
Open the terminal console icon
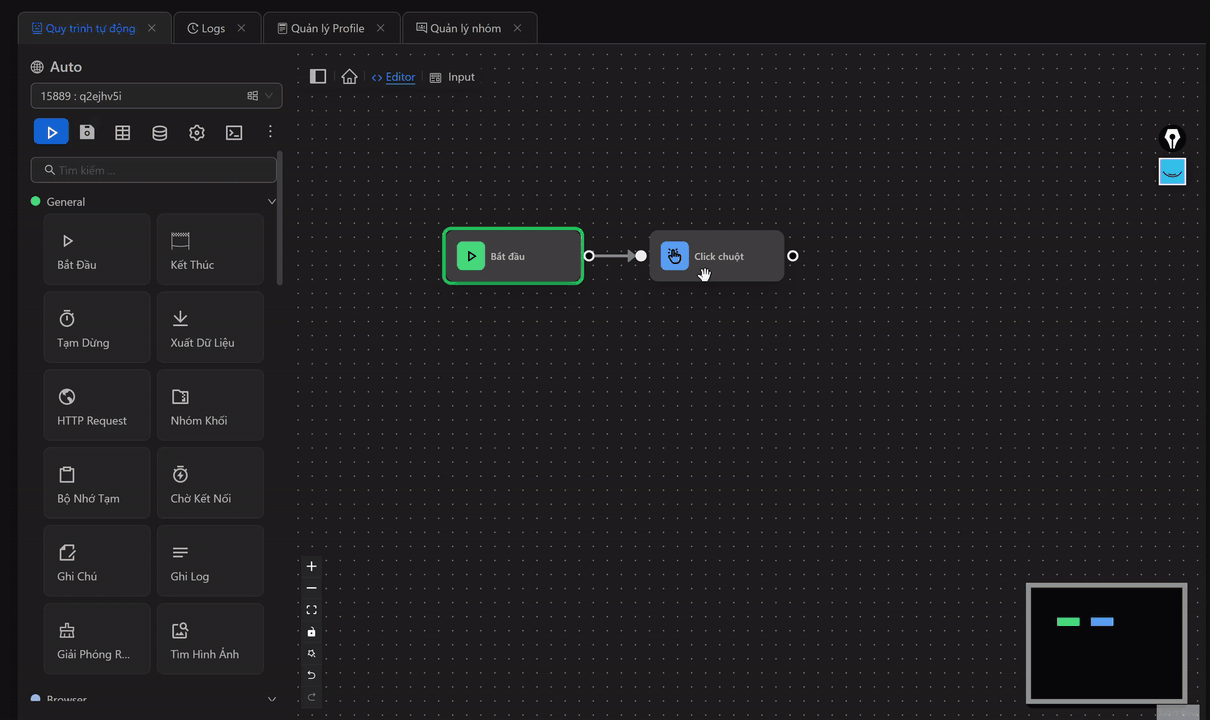point(234,132)
